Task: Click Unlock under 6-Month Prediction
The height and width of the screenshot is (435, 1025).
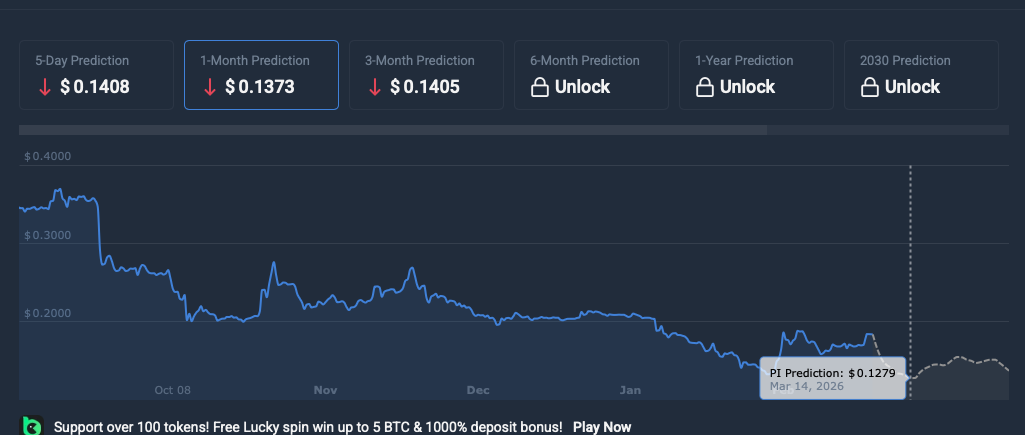Action: click(x=582, y=87)
